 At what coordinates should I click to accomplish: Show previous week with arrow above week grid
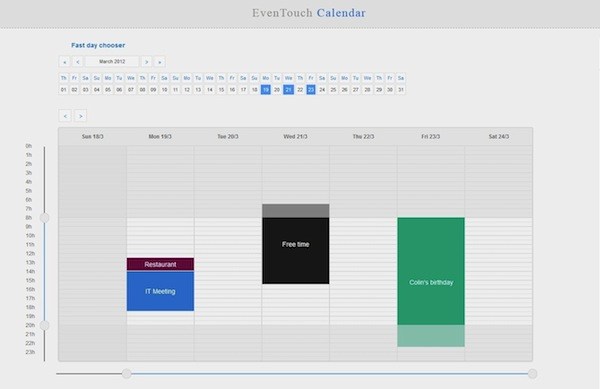65,116
